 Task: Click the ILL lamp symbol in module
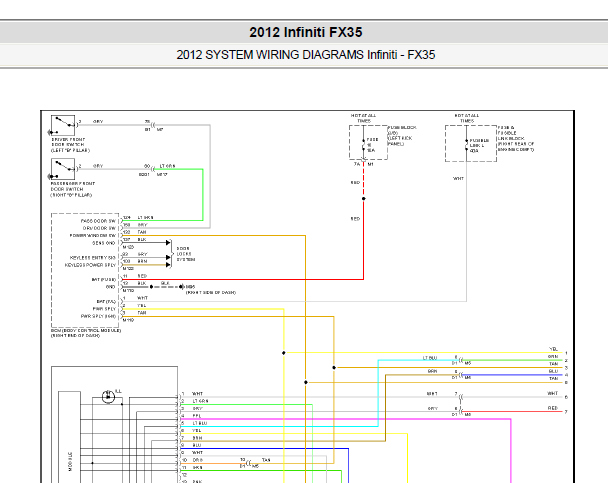(x=109, y=397)
